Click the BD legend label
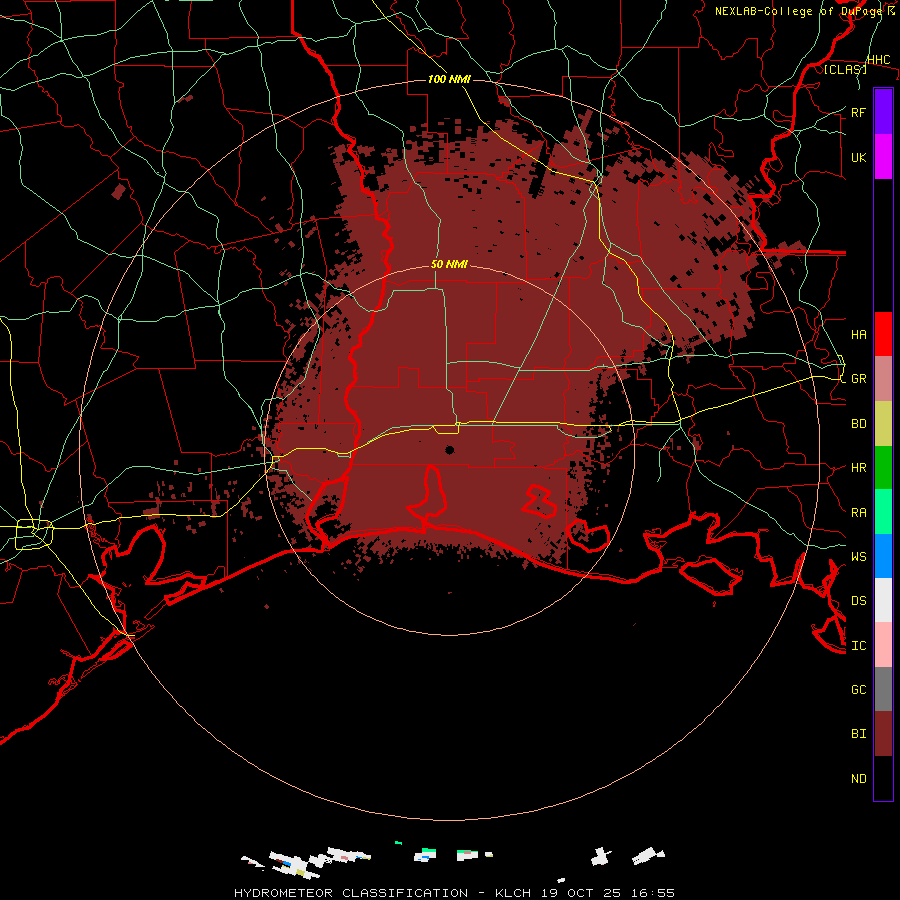 858,424
